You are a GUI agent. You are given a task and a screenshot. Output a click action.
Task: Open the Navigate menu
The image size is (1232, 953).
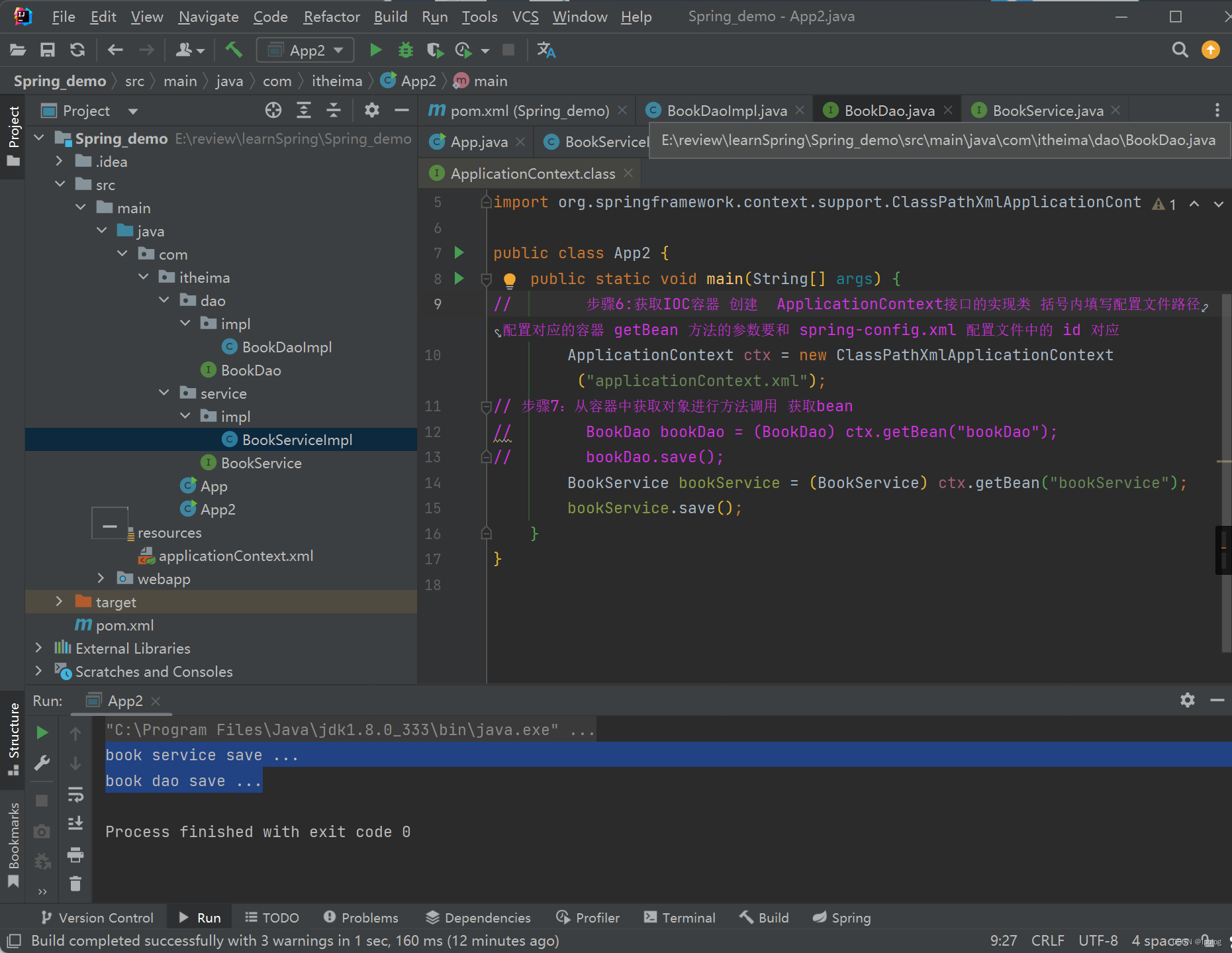coord(209,17)
